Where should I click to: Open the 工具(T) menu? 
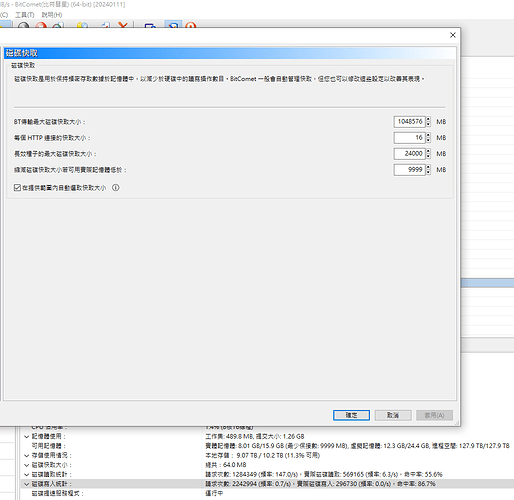pos(25,15)
